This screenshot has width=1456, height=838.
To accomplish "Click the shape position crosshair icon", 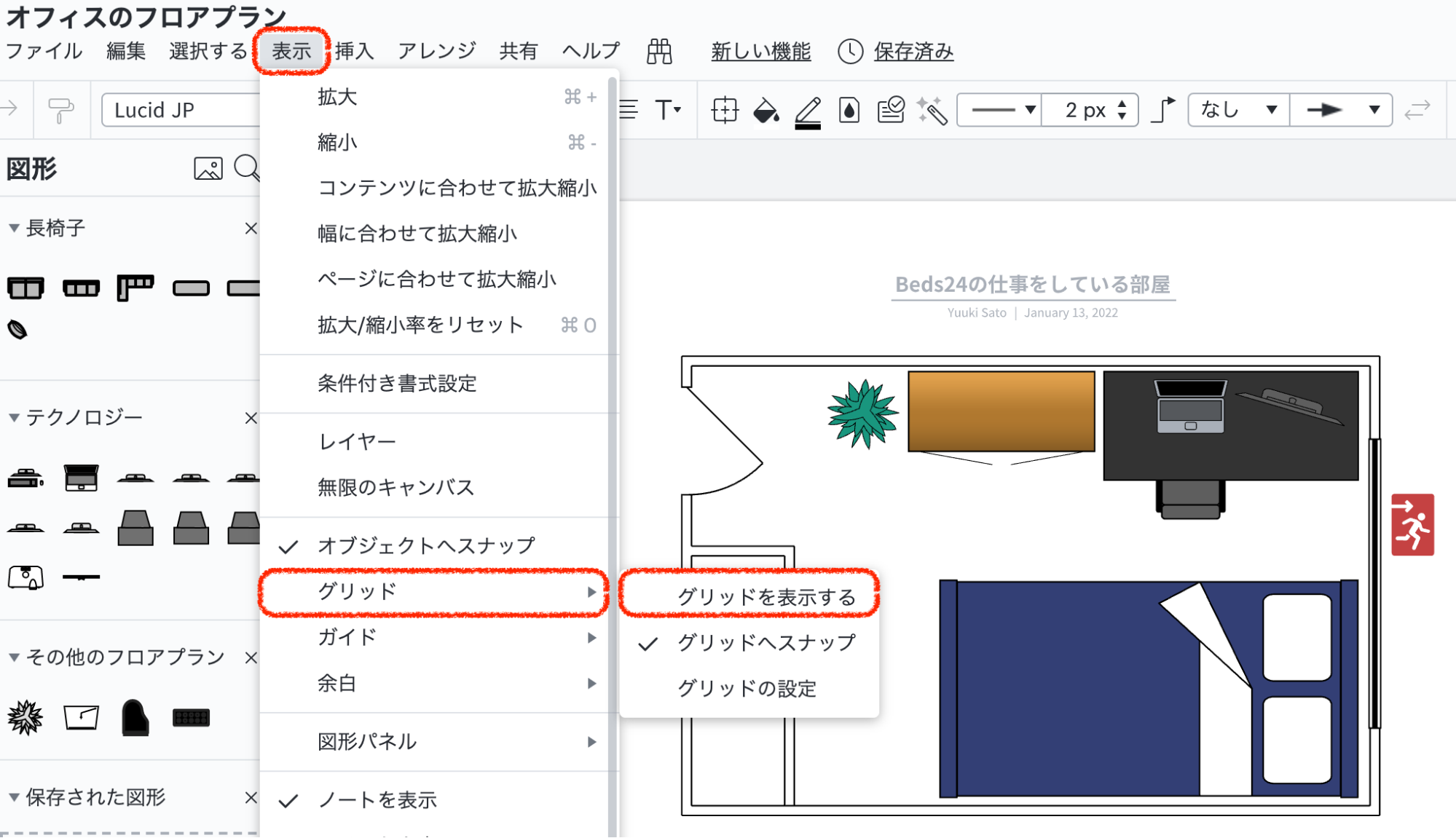I will (x=724, y=111).
